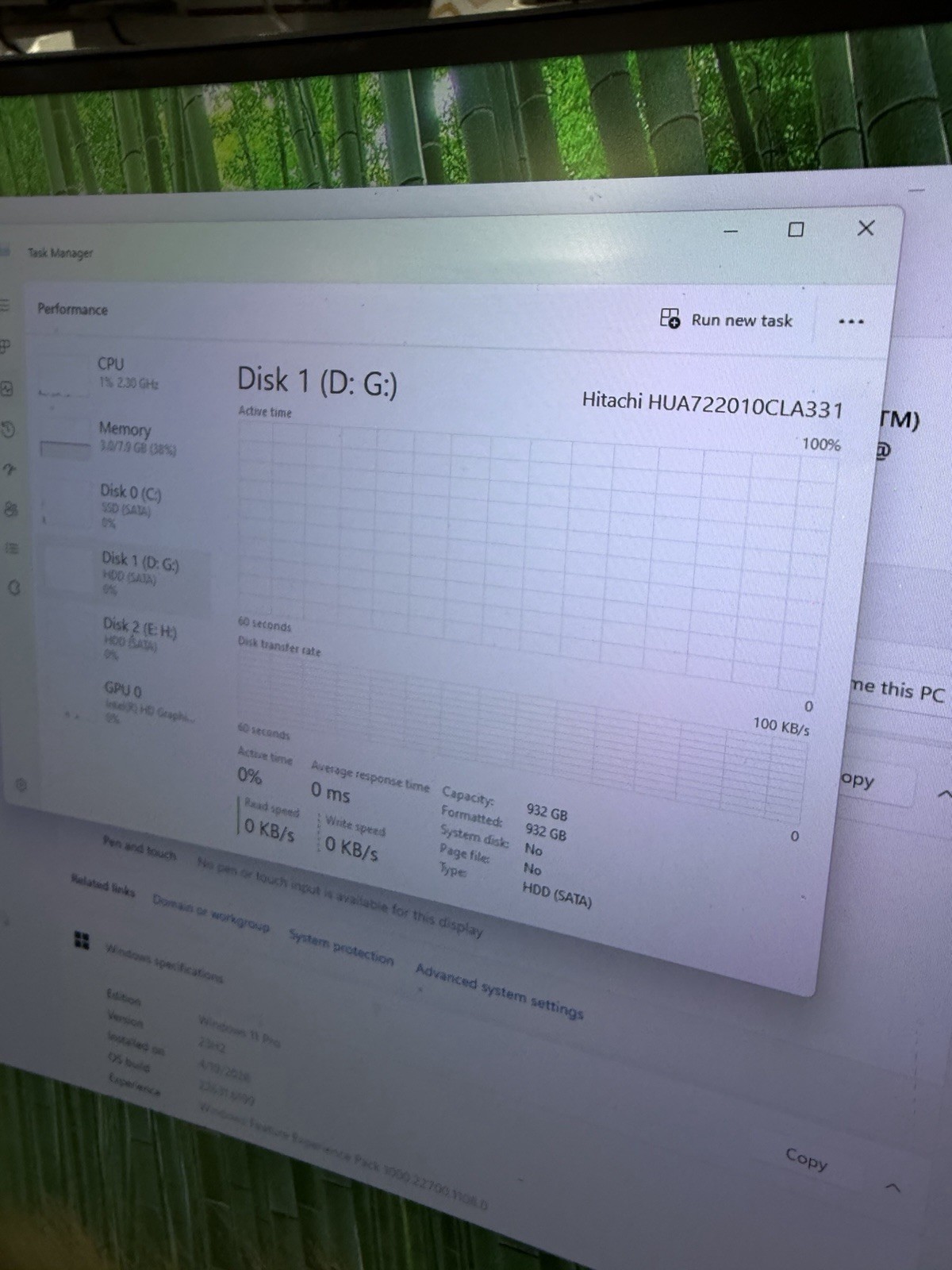Viewport: 952px width, 1270px height.
Task: Open Task Manager settings gear icon
Action: [21, 785]
